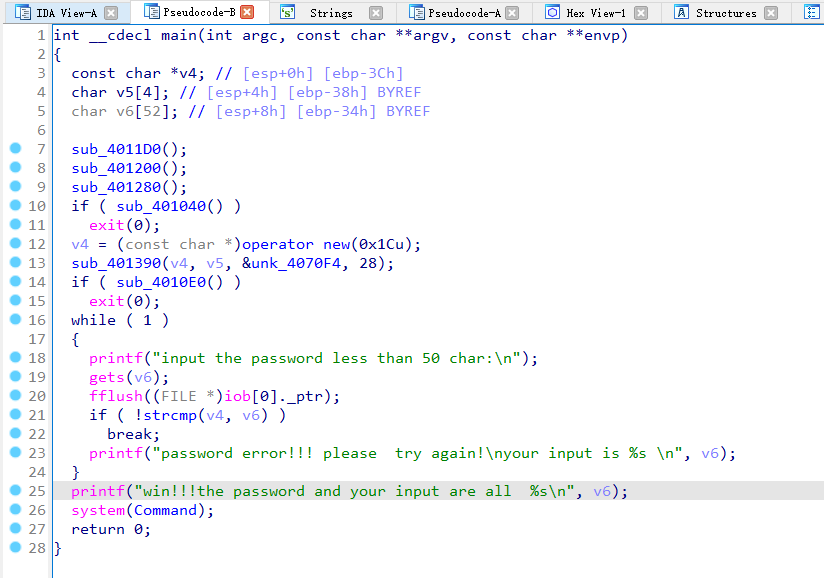Close the Strings tab
Viewport: 824px width, 578px height.
(375, 13)
